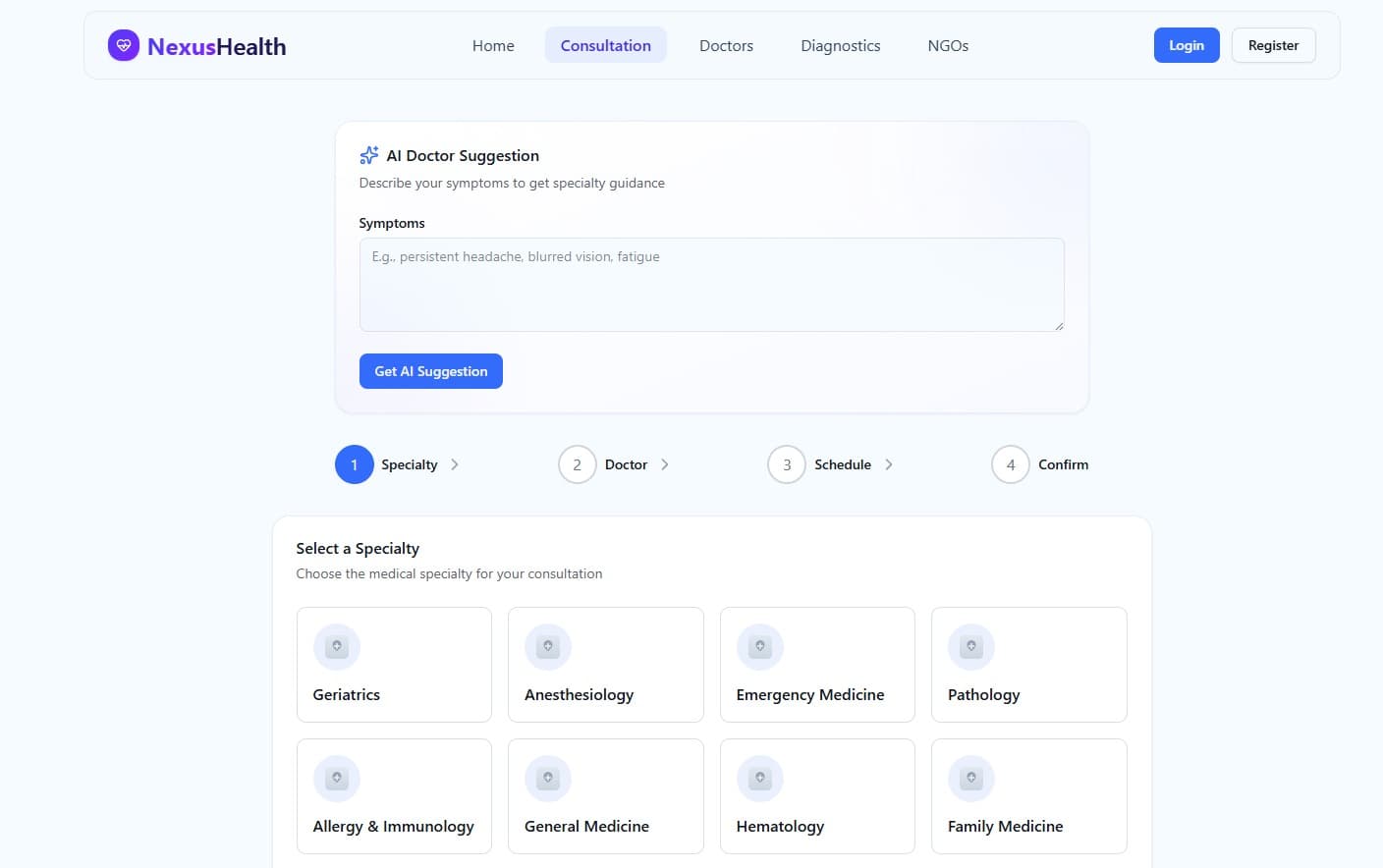Select the Allergy & Immunology icon
1383x868 pixels.
pos(337,779)
